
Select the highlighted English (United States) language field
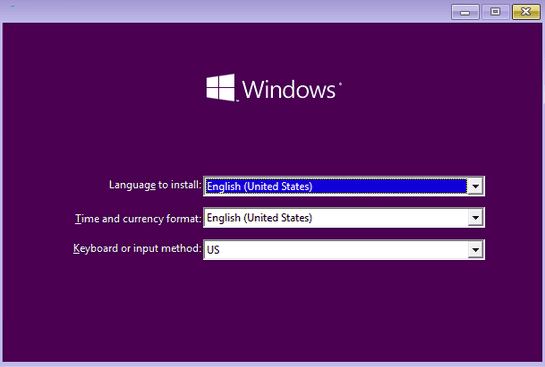coord(336,186)
